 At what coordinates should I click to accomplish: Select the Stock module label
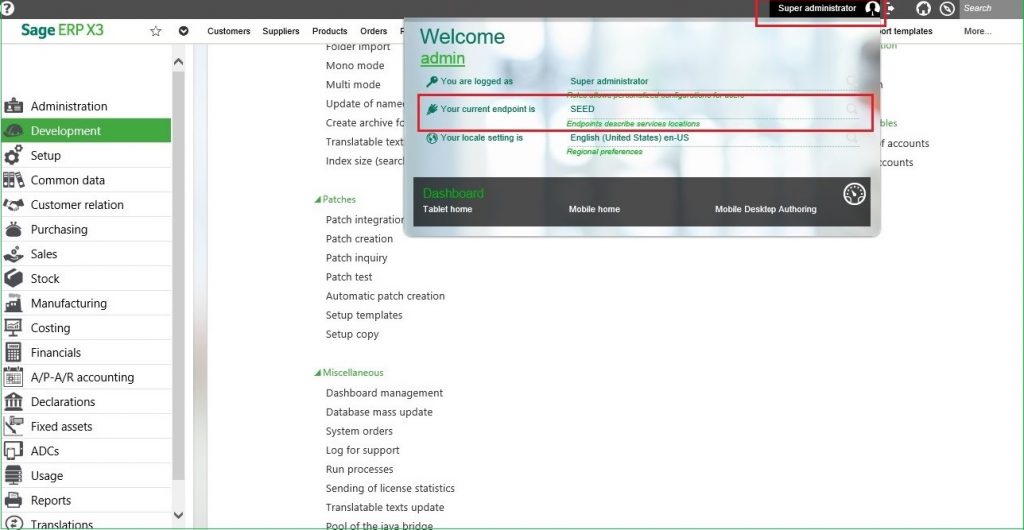(45, 279)
